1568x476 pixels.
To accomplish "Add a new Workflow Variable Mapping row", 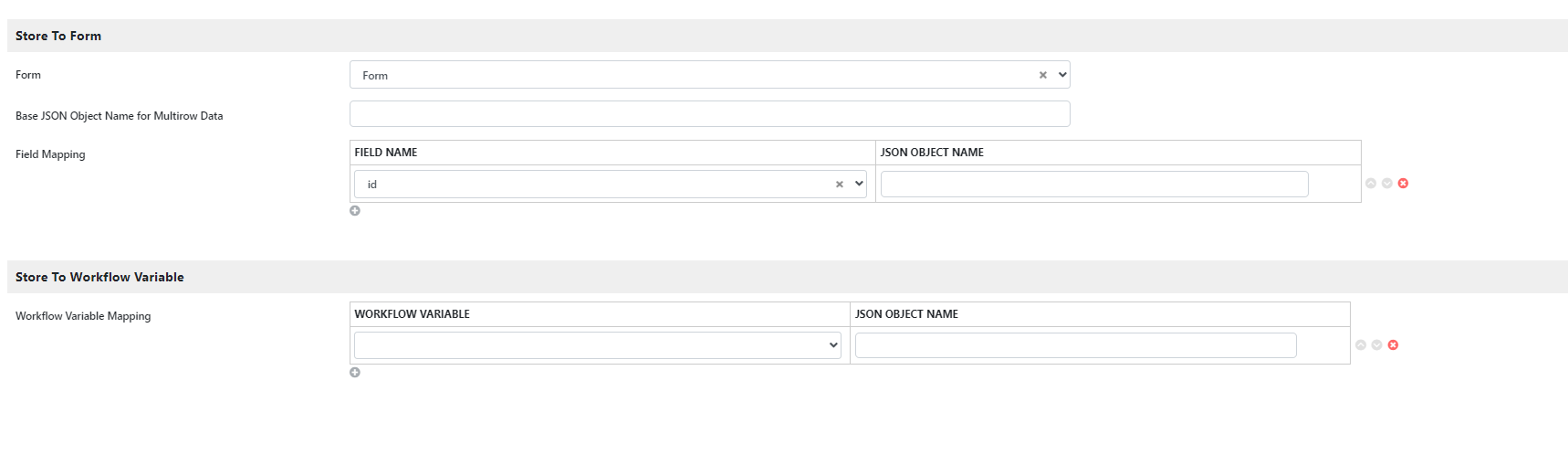I will (x=355, y=373).
